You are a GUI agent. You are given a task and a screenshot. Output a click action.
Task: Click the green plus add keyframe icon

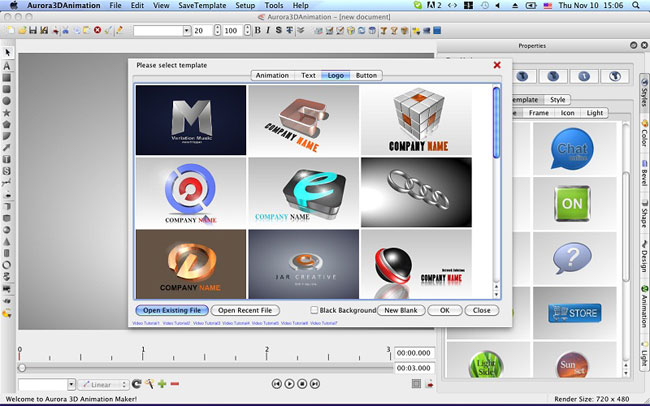tap(162, 384)
